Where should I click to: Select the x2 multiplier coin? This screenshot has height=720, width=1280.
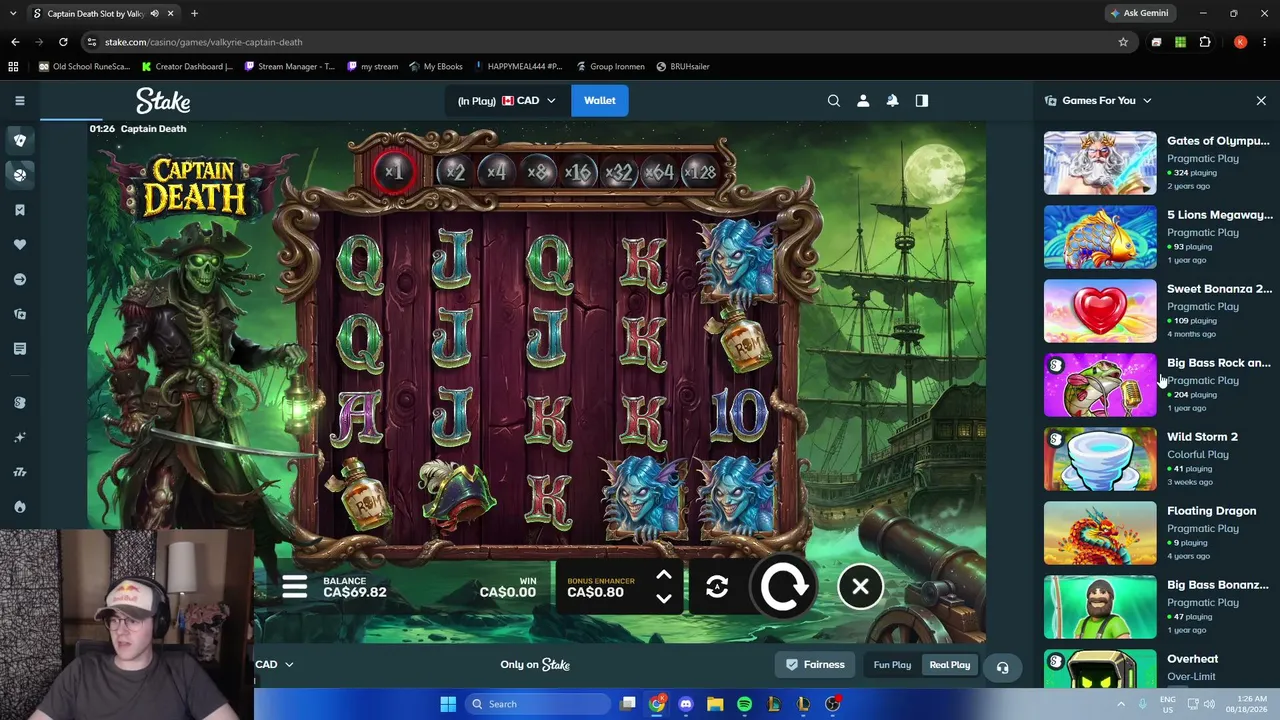[455, 172]
